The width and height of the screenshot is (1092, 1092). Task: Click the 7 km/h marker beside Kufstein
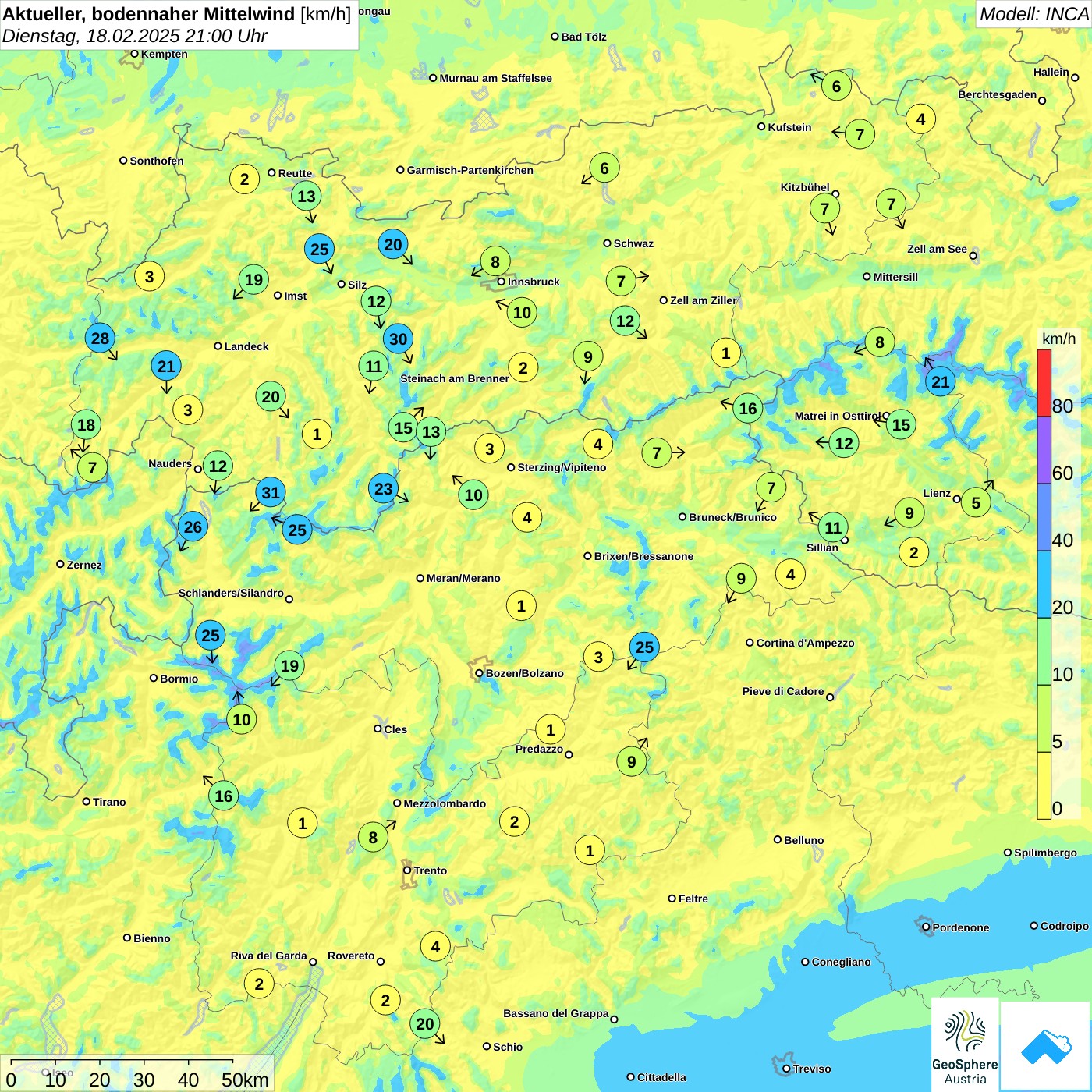[860, 134]
